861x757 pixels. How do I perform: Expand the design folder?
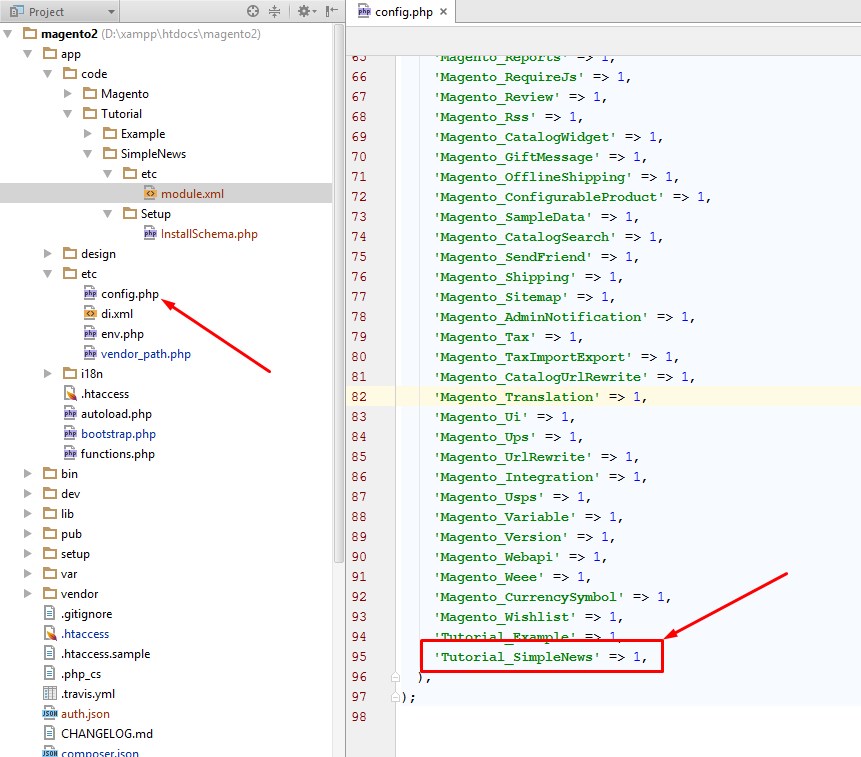point(48,254)
